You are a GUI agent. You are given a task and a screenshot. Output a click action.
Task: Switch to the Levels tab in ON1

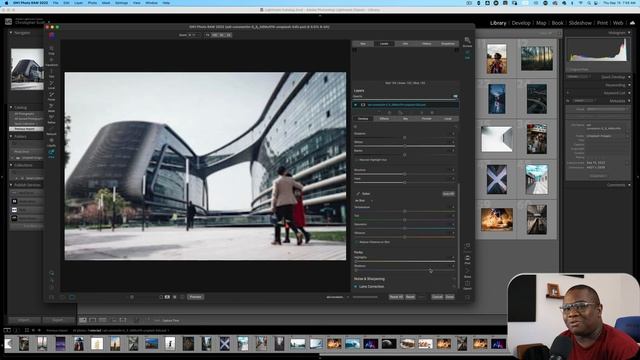384,44
